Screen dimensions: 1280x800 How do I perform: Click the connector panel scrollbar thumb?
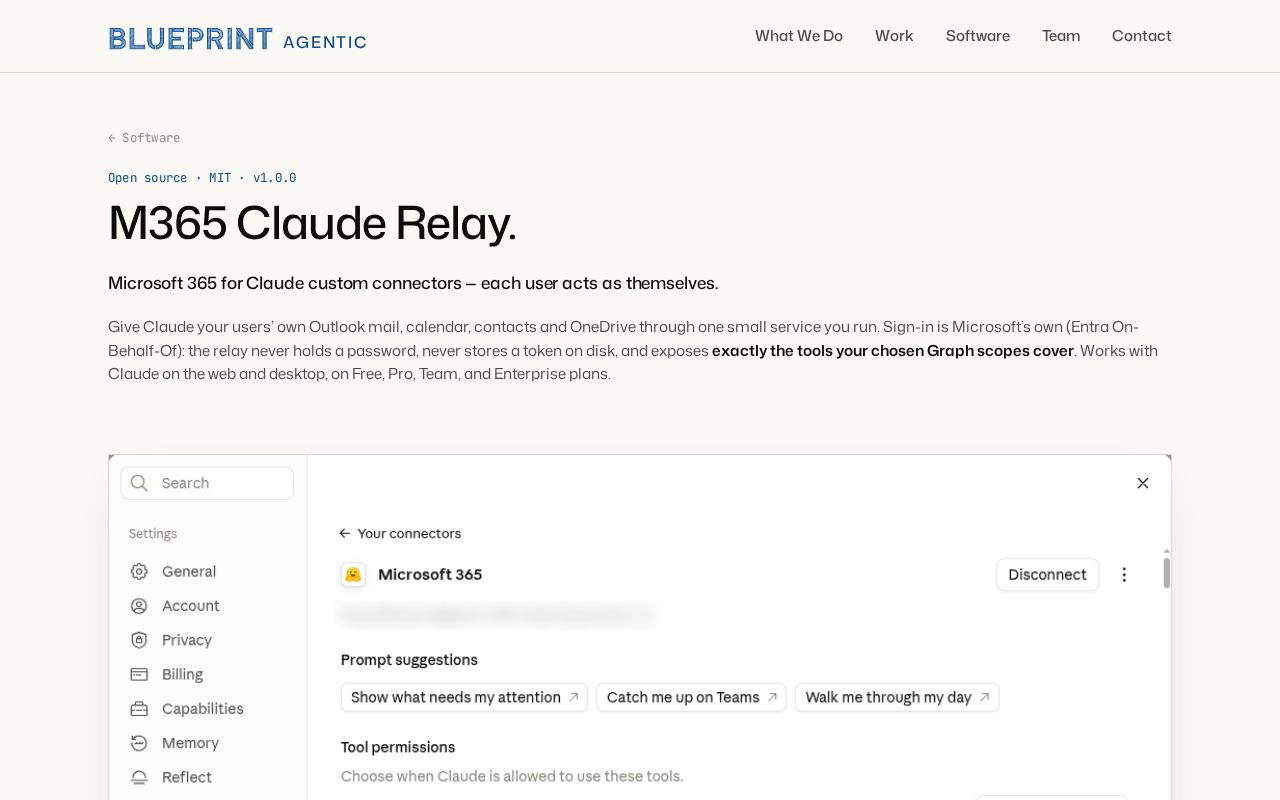[x=1166, y=573]
